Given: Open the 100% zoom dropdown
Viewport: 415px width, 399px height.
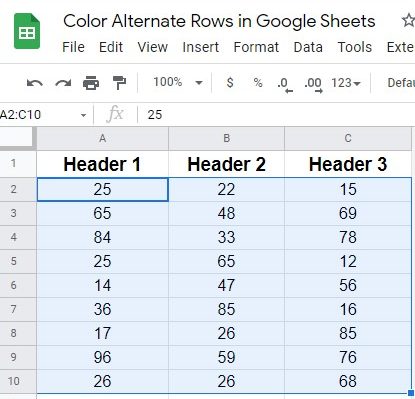Looking at the screenshot, I should (x=178, y=82).
